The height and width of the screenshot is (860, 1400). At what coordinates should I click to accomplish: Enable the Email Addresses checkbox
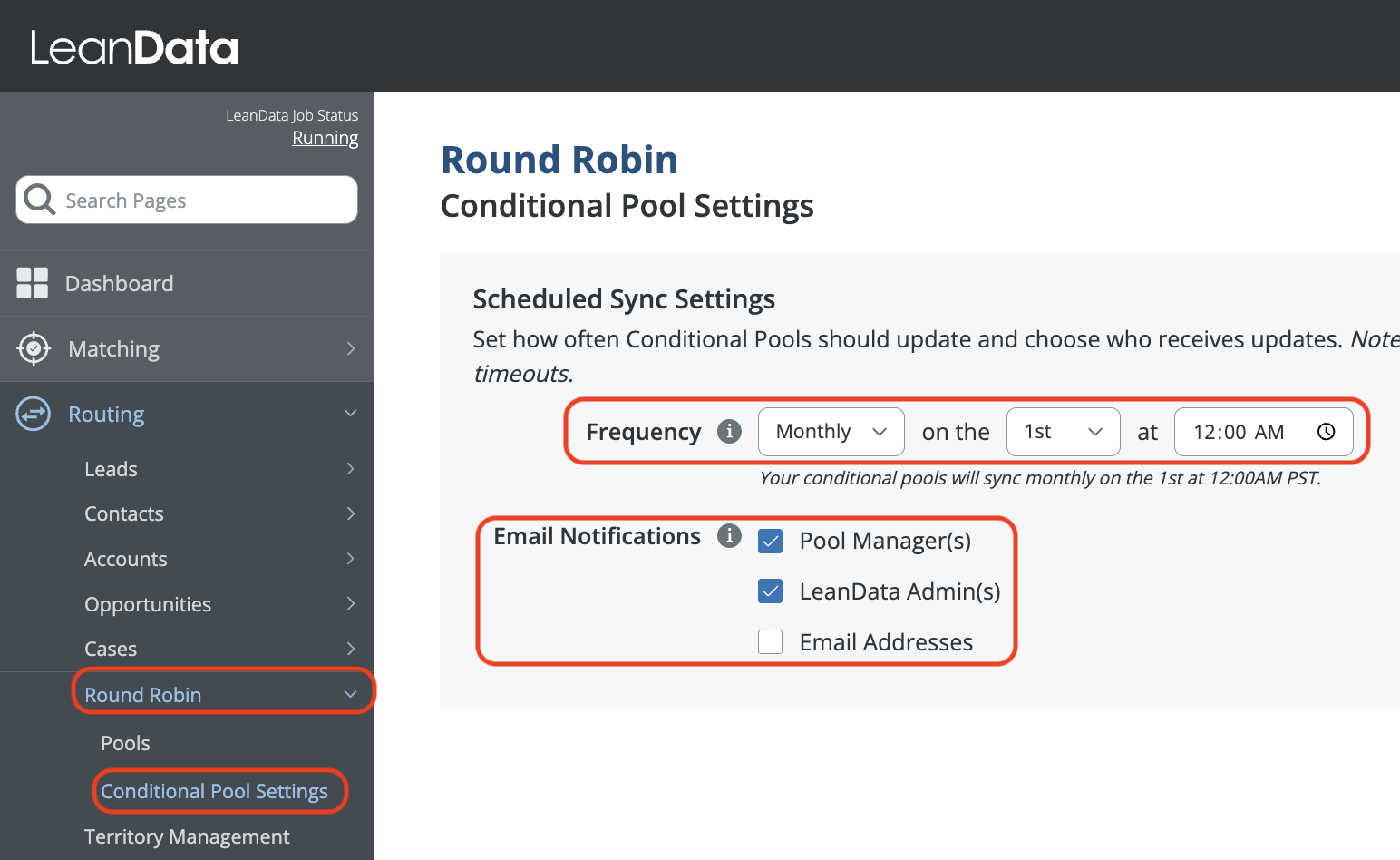(771, 642)
